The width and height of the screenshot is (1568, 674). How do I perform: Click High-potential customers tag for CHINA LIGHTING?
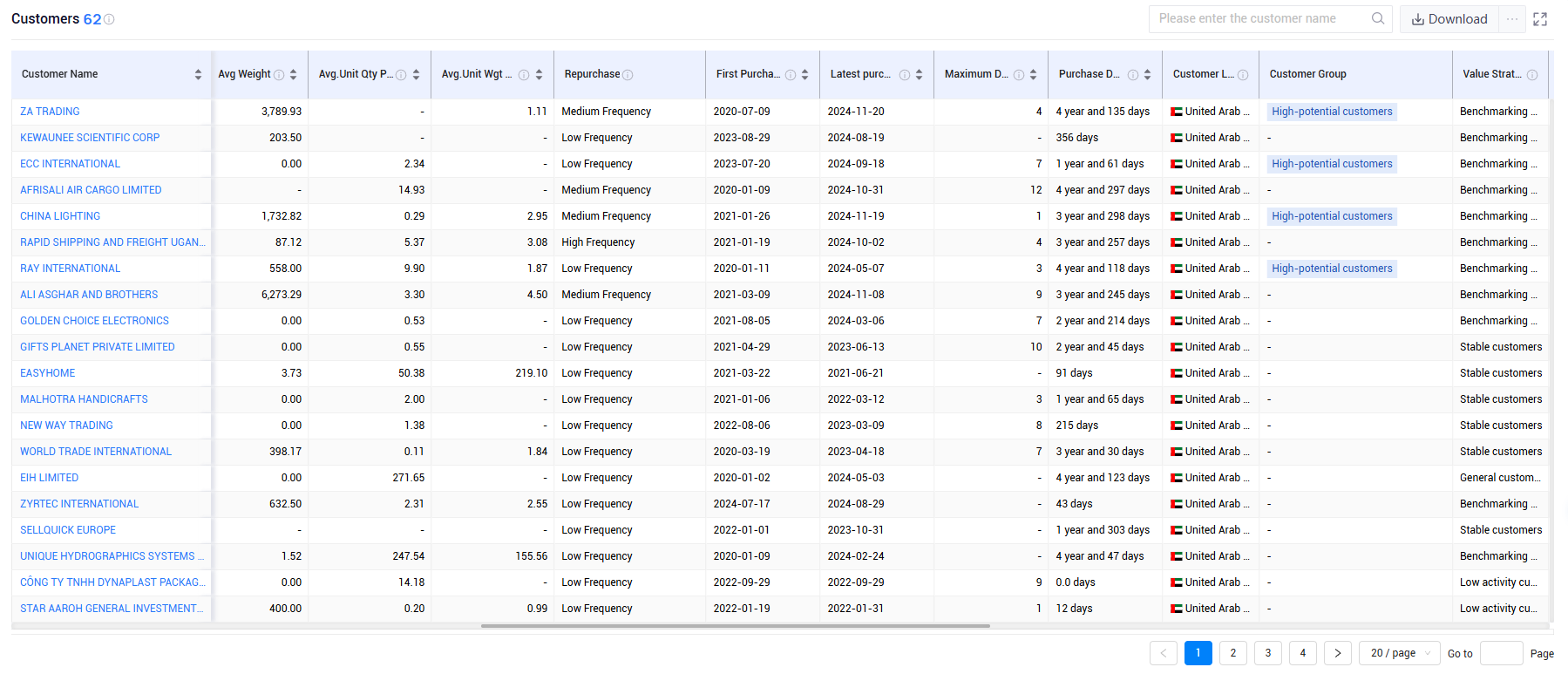(x=1332, y=216)
